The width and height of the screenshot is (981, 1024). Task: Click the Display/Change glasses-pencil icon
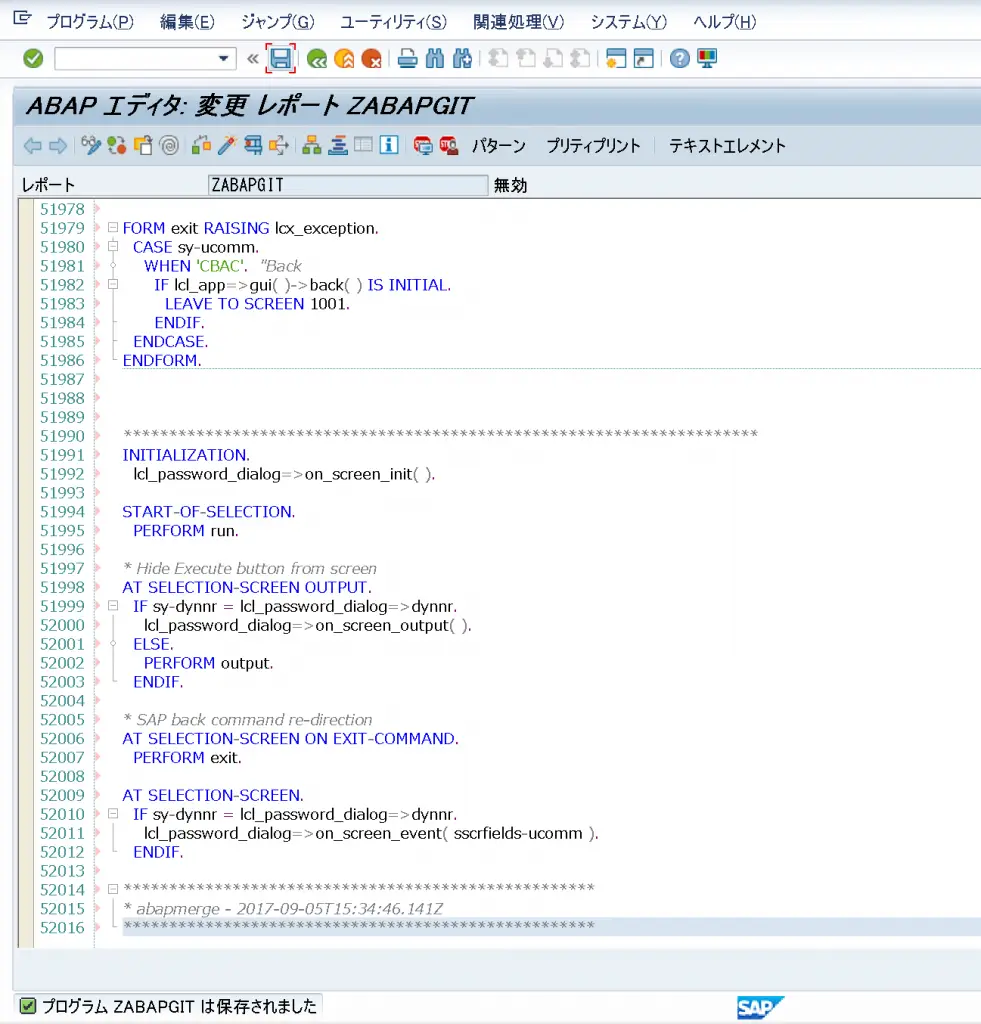coord(91,145)
